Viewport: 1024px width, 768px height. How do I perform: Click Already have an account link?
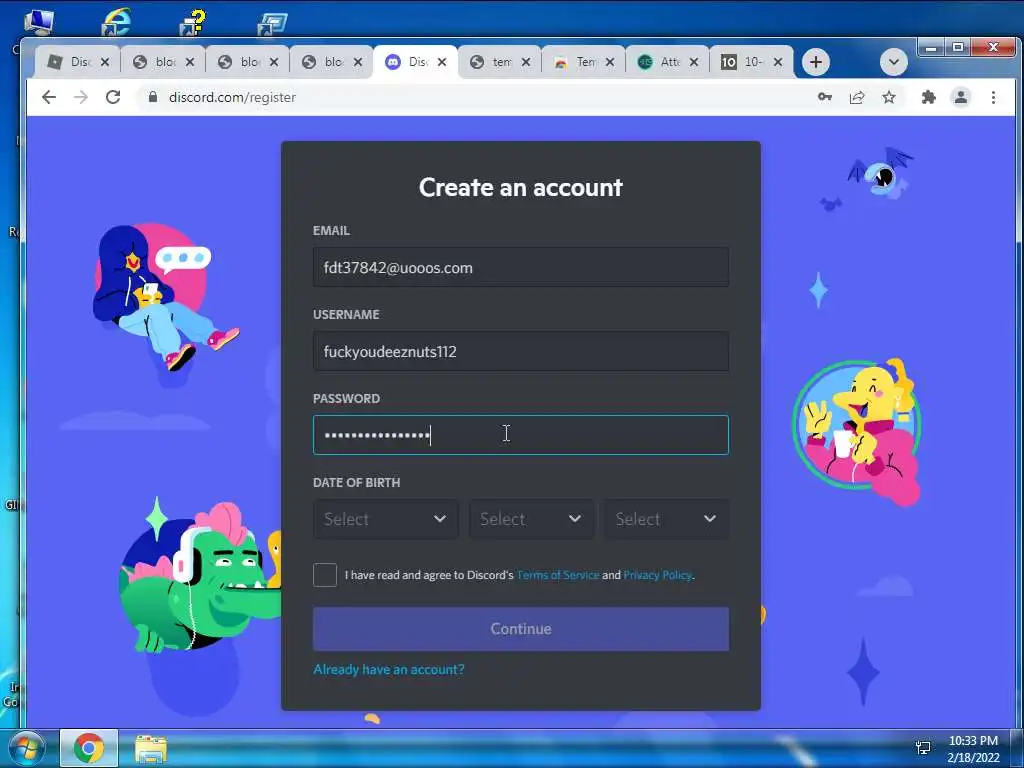click(389, 669)
